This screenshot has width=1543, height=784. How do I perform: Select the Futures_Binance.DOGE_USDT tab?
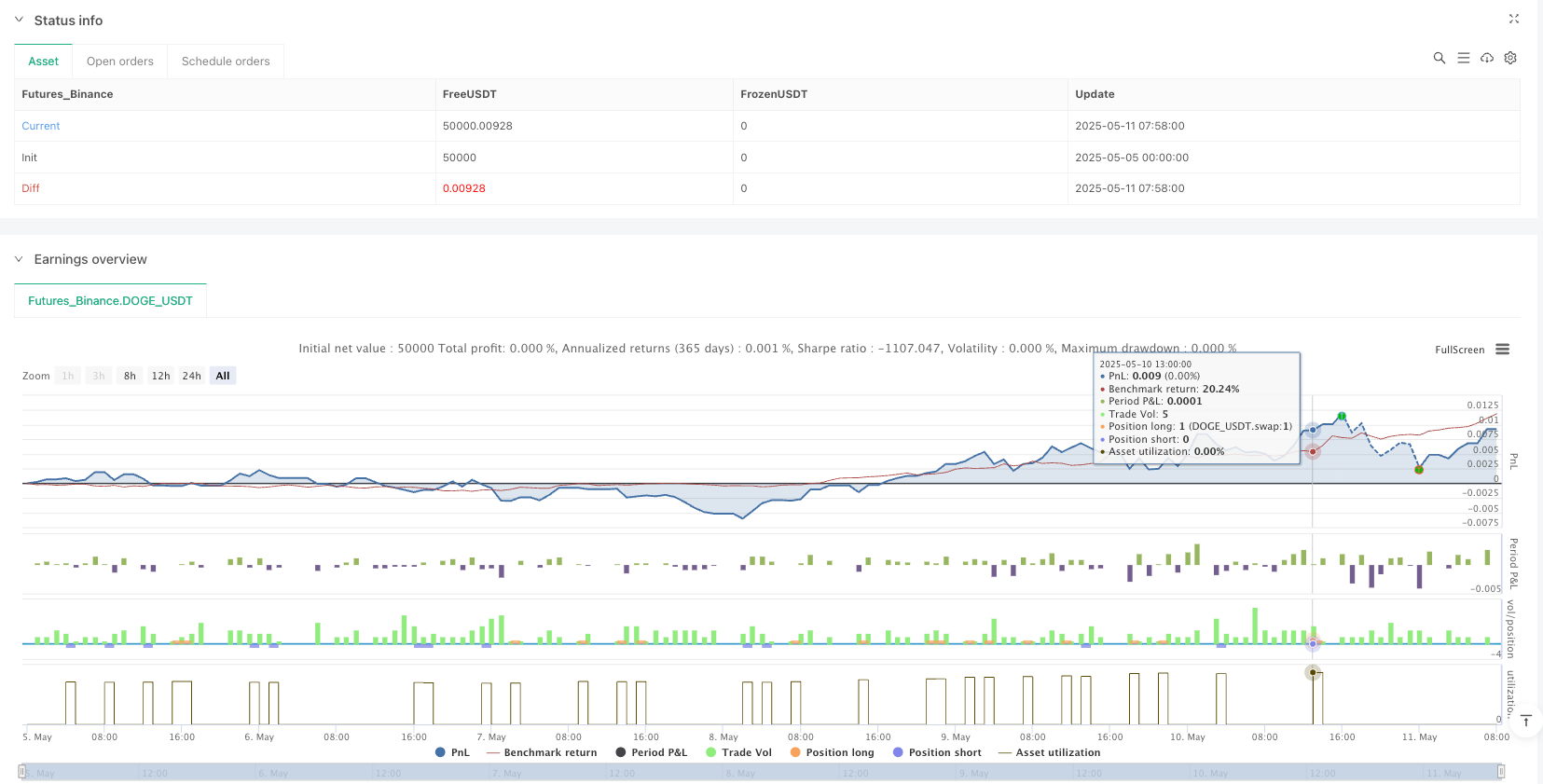coord(110,301)
